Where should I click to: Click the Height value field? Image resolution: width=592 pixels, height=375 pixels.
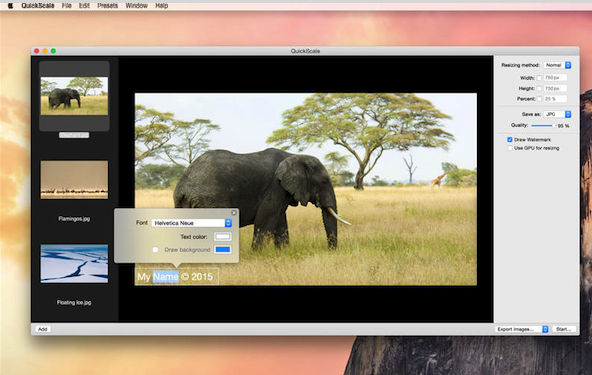click(x=555, y=88)
